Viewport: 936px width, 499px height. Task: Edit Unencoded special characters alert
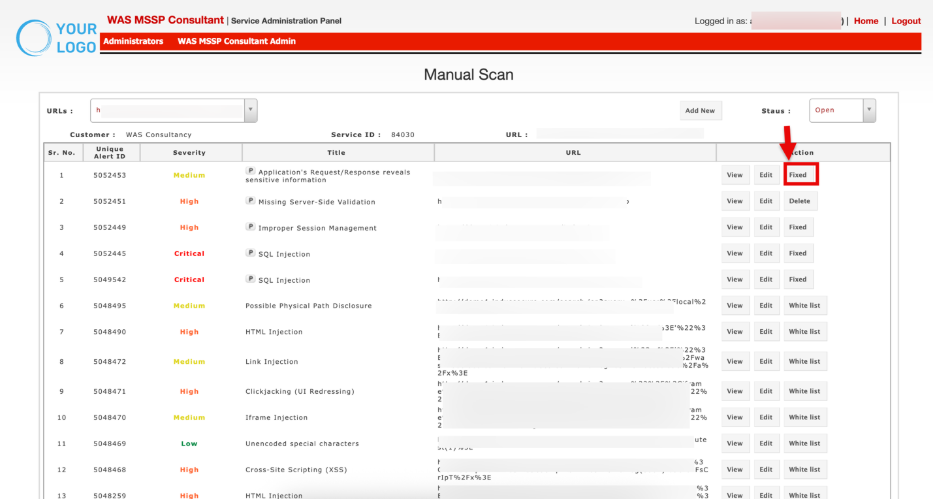[x=766, y=443]
